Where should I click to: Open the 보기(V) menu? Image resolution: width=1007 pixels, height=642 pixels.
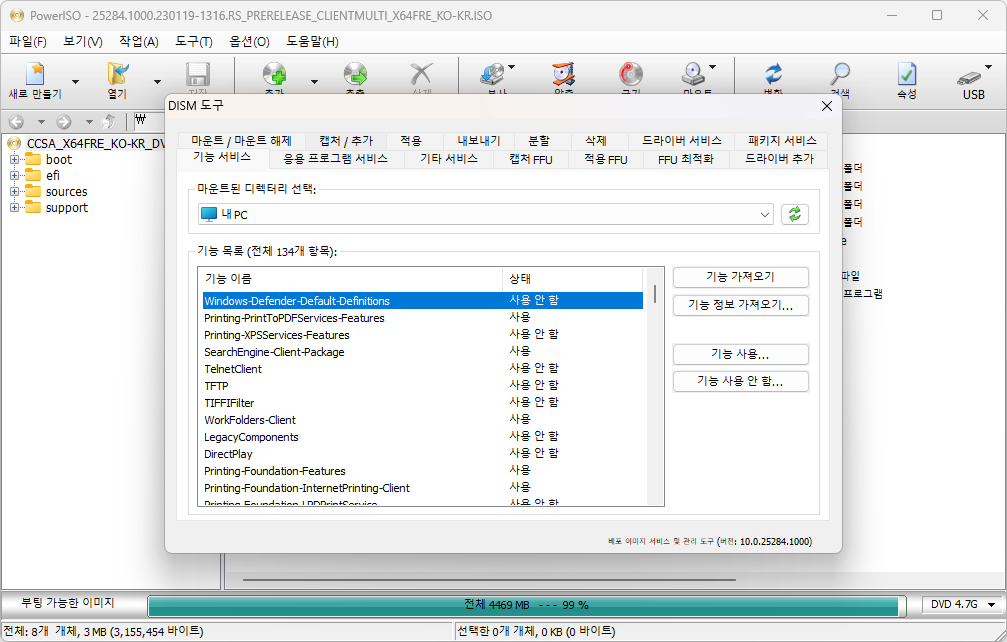coord(83,42)
